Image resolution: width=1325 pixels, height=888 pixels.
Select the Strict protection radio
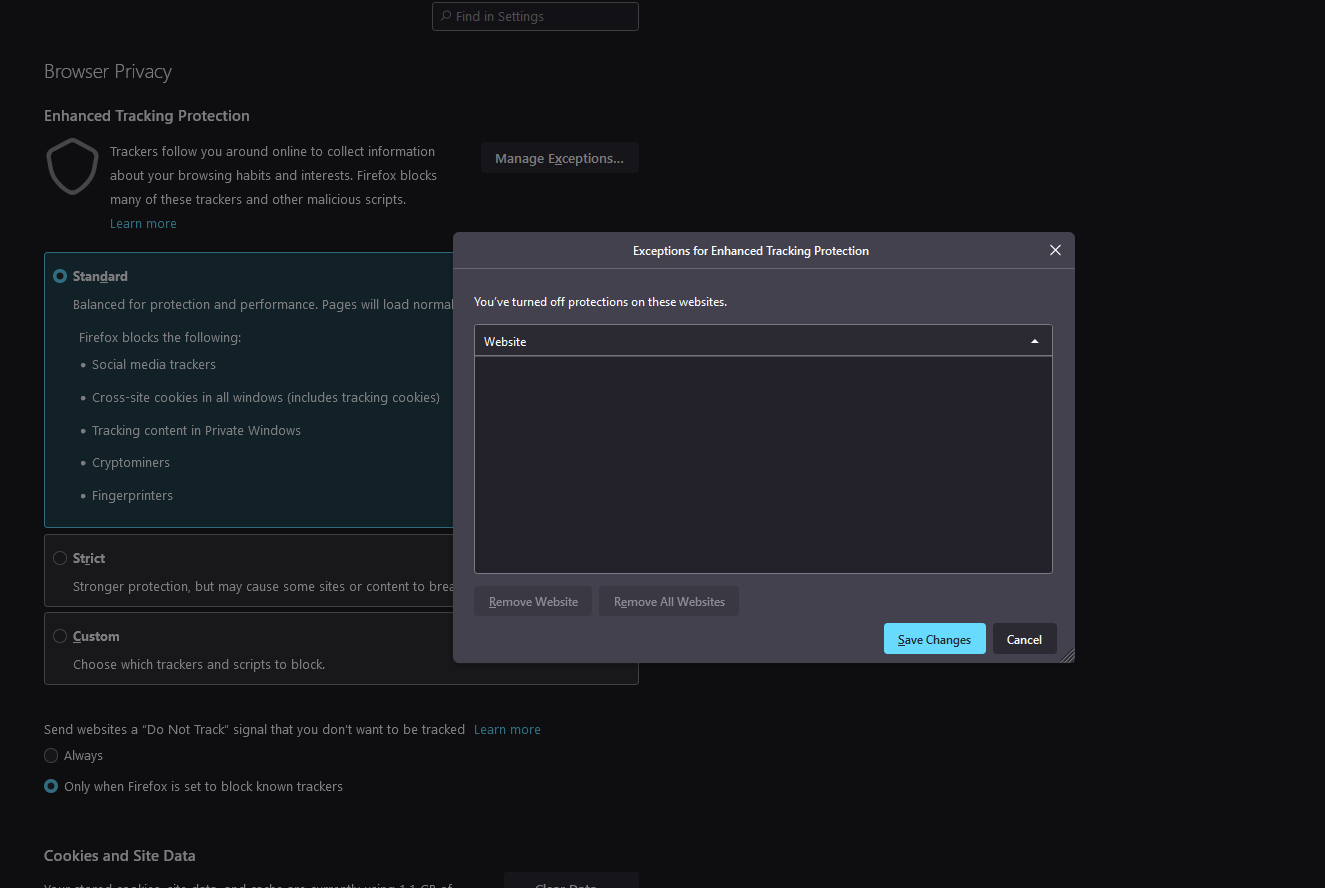click(60, 558)
